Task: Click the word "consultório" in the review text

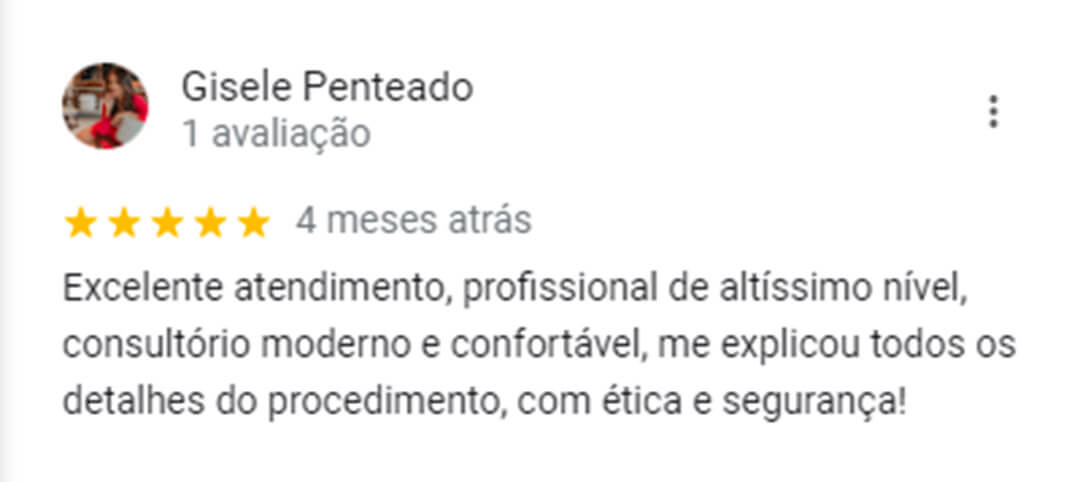Action: pyautogui.click(x=156, y=346)
